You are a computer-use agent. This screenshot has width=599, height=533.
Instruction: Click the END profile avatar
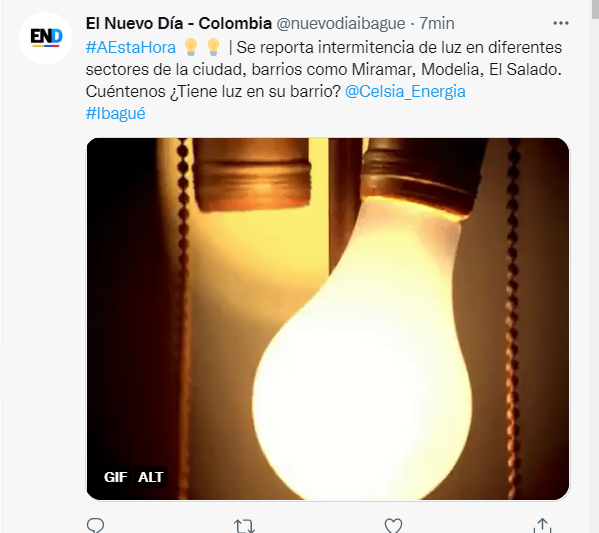46,37
